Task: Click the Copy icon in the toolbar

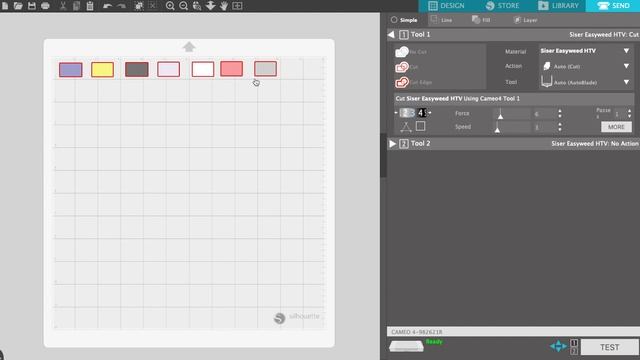Action: (76, 5)
